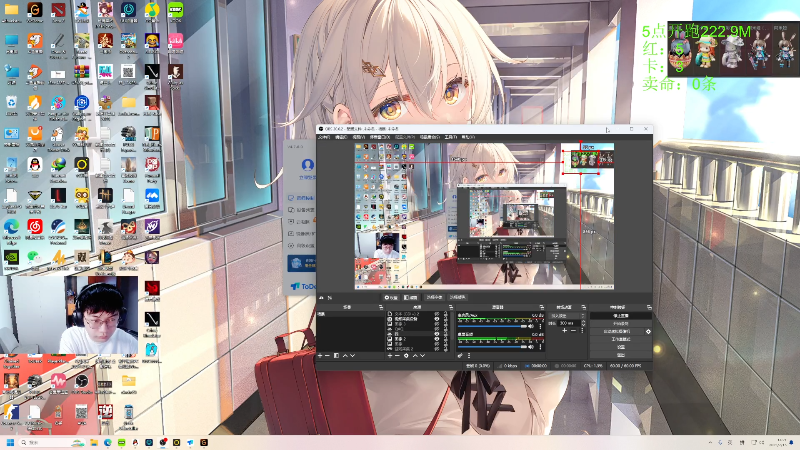Screen dimensions: 800x450
Task: Toggle visibility of display capture 2 source
Action: (x=437, y=349)
